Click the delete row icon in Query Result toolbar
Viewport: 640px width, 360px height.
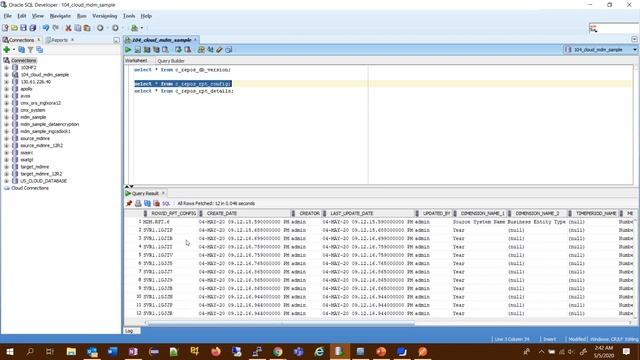click(156, 203)
